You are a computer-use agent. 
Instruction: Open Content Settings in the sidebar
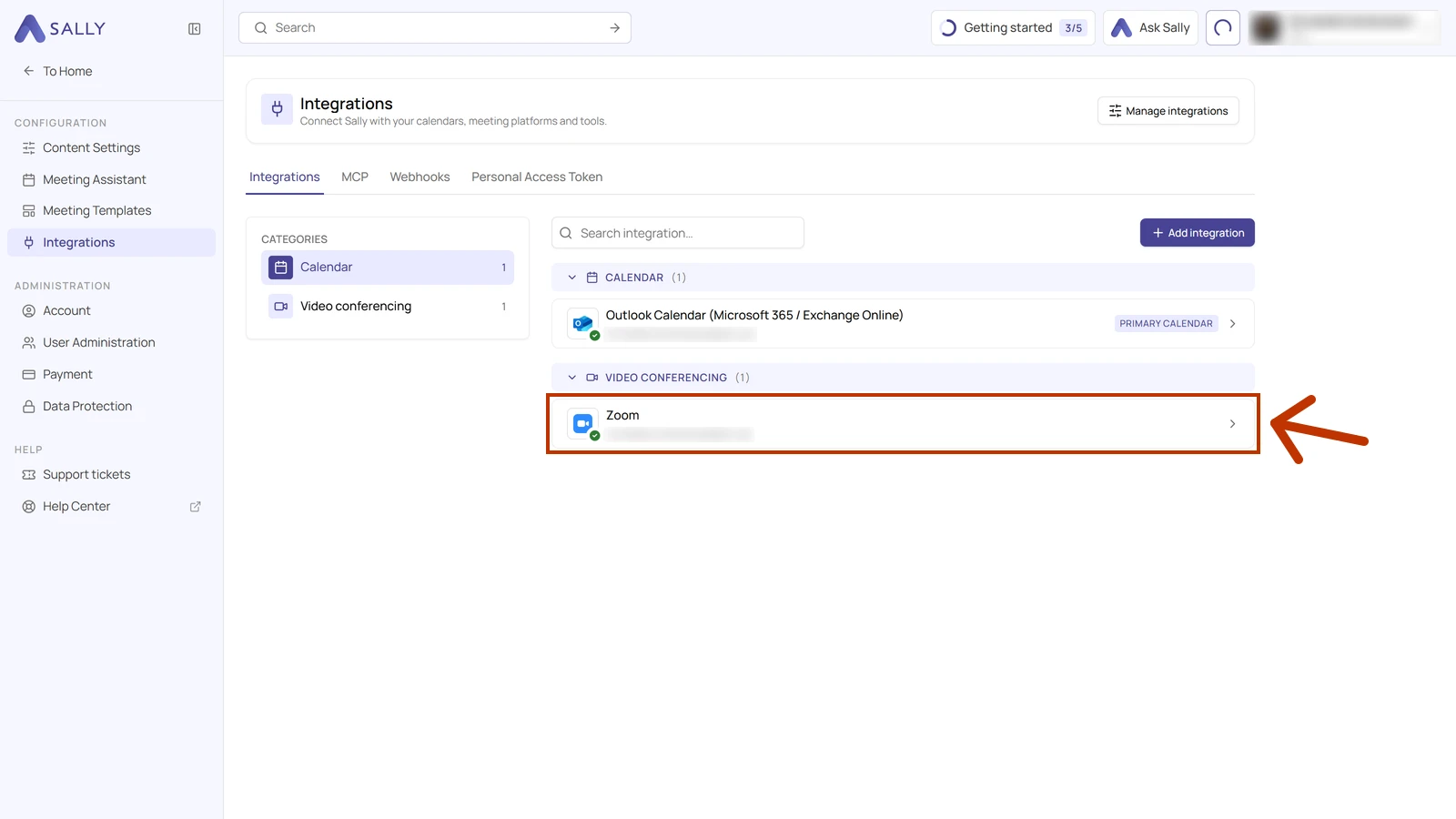pyautogui.click(x=111, y=147)
